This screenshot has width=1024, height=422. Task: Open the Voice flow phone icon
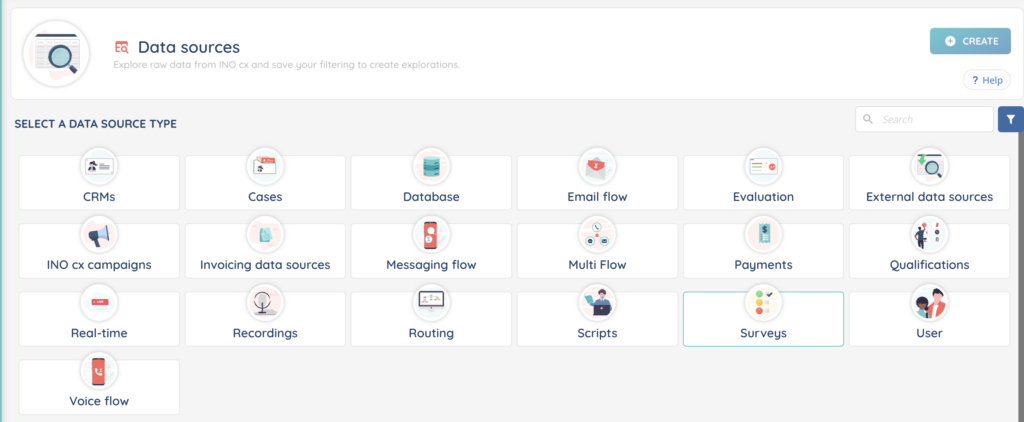pos(99,371)
